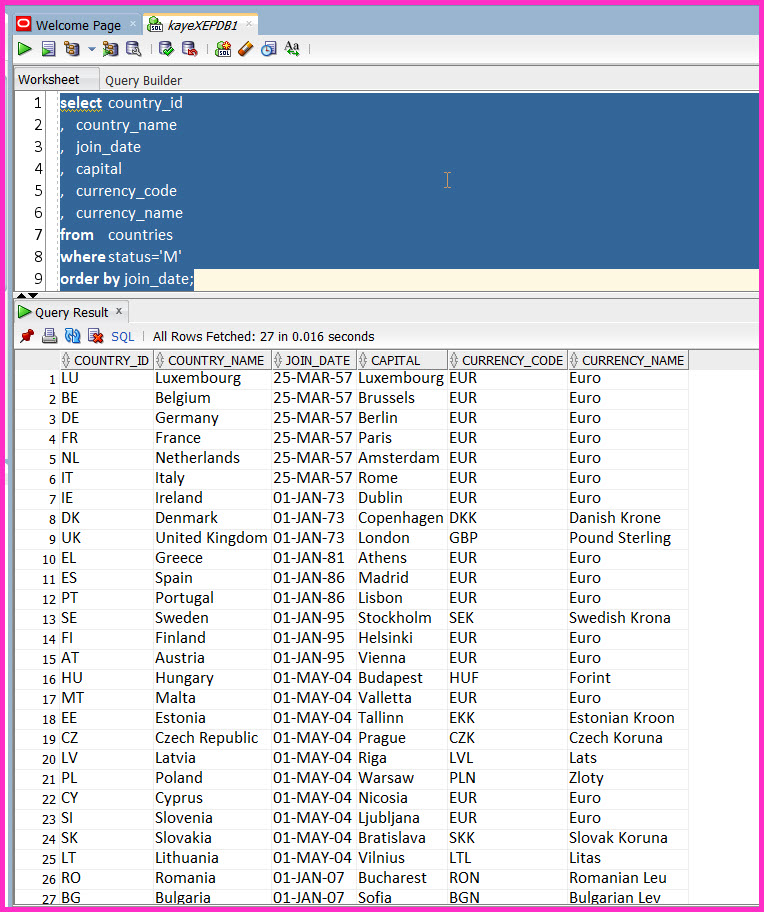Select the Malta country name cell
The image size is (764, 912).
[x=212, y=698]
